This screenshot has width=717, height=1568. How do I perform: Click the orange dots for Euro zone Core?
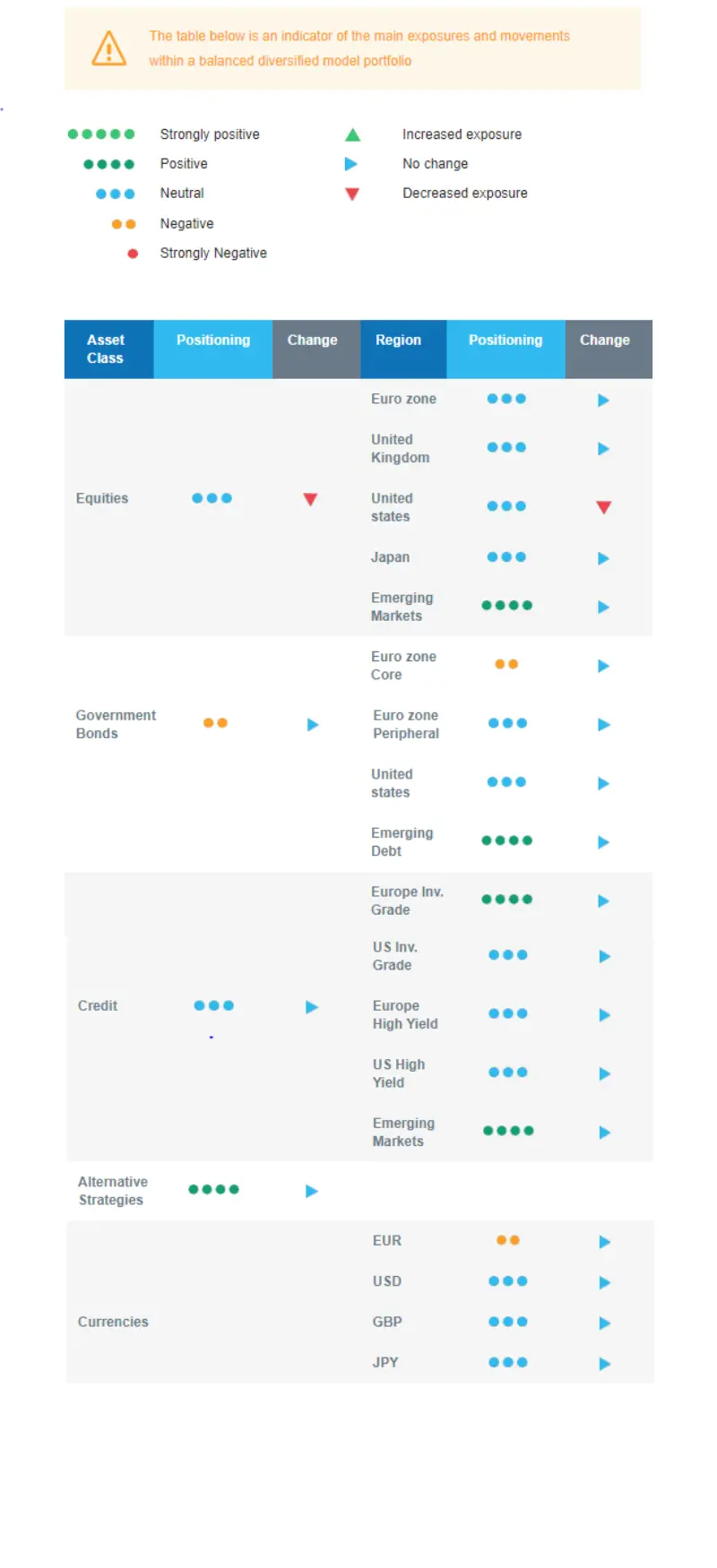tap(506, 664)
